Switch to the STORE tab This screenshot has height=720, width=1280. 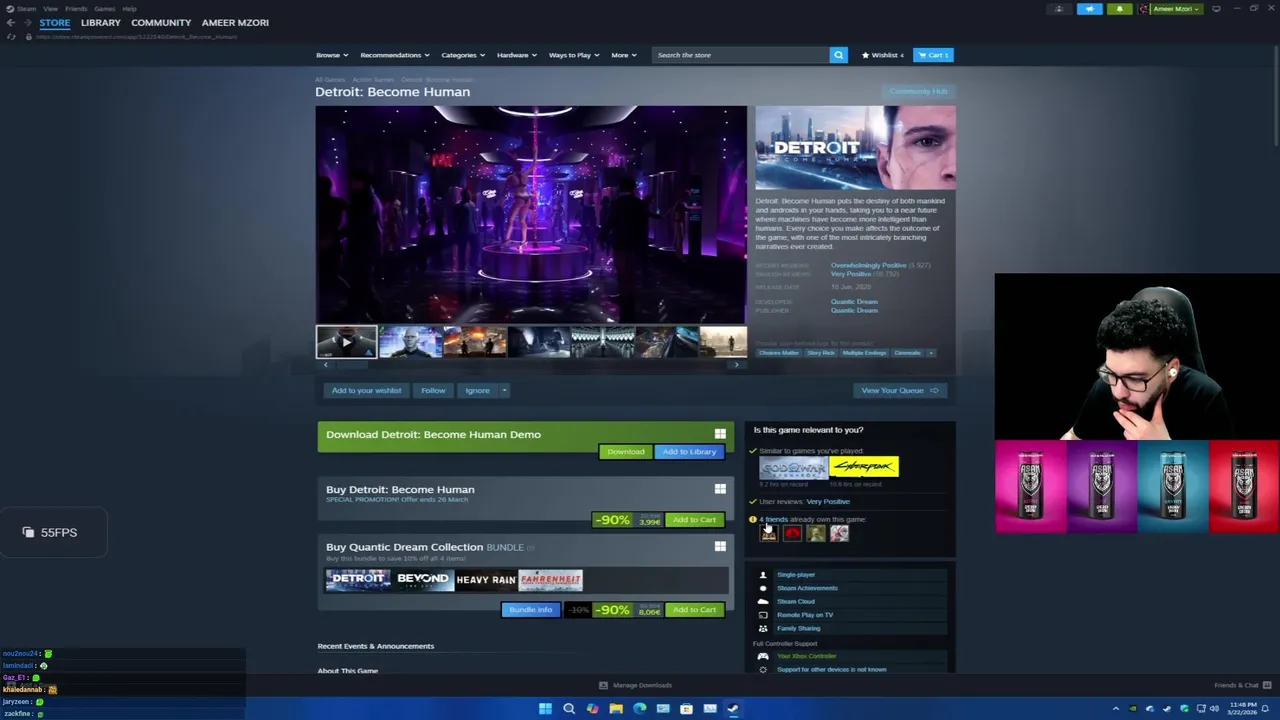click(x=55, y=22)
